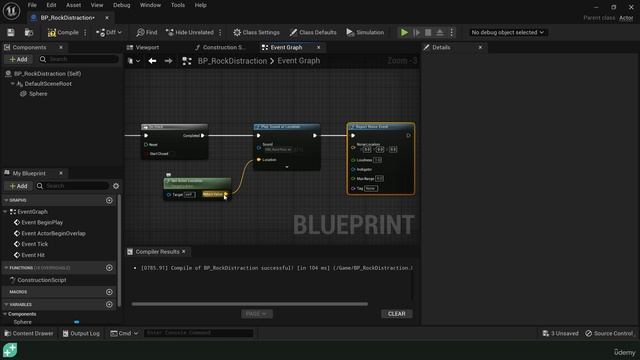Click the Unreal Engine logo icon

click(11, 11)
